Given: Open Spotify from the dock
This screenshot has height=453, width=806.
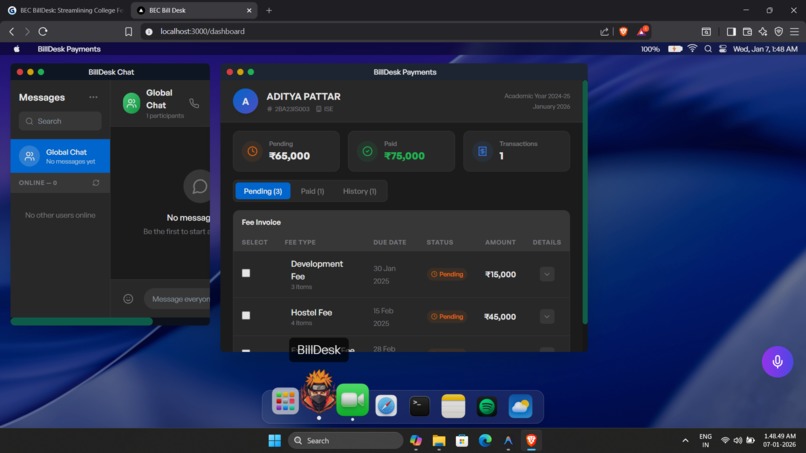Looking at the screenshot, I should pyautogui.click(x=487, y=406).
